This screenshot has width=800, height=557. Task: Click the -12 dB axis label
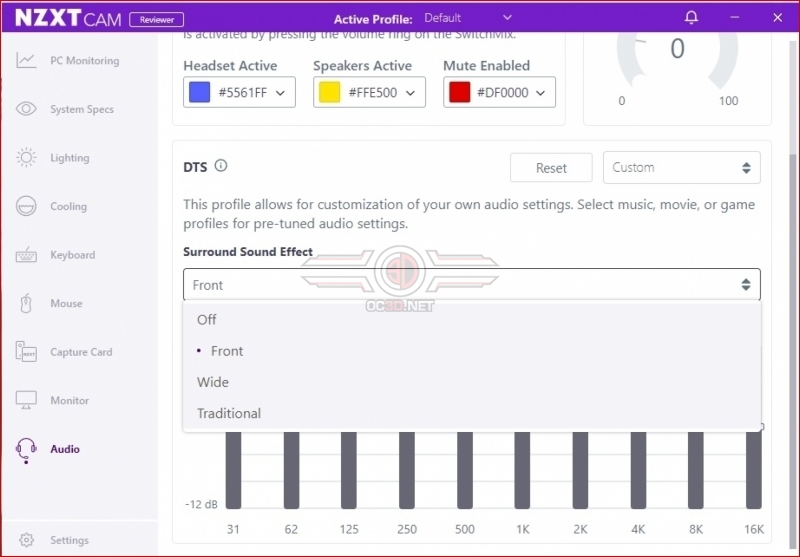click(201, 504)
